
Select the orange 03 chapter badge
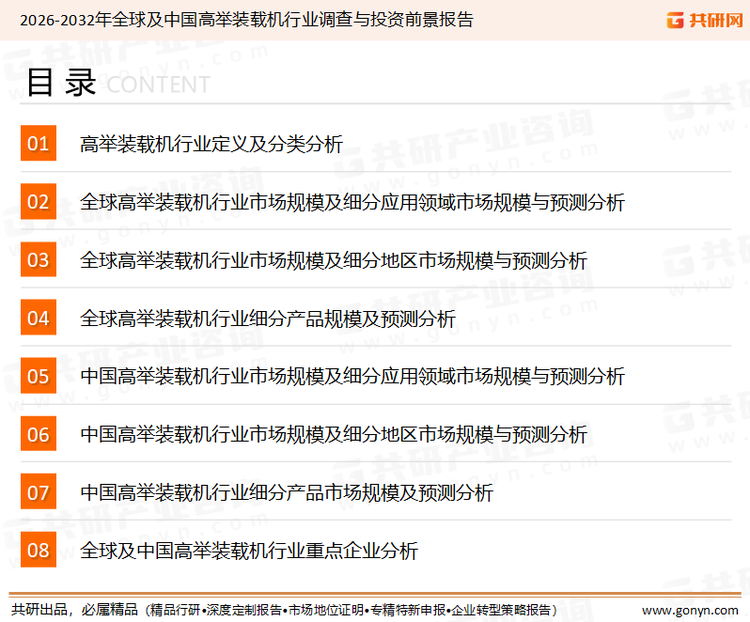click(x=38, y=259)
